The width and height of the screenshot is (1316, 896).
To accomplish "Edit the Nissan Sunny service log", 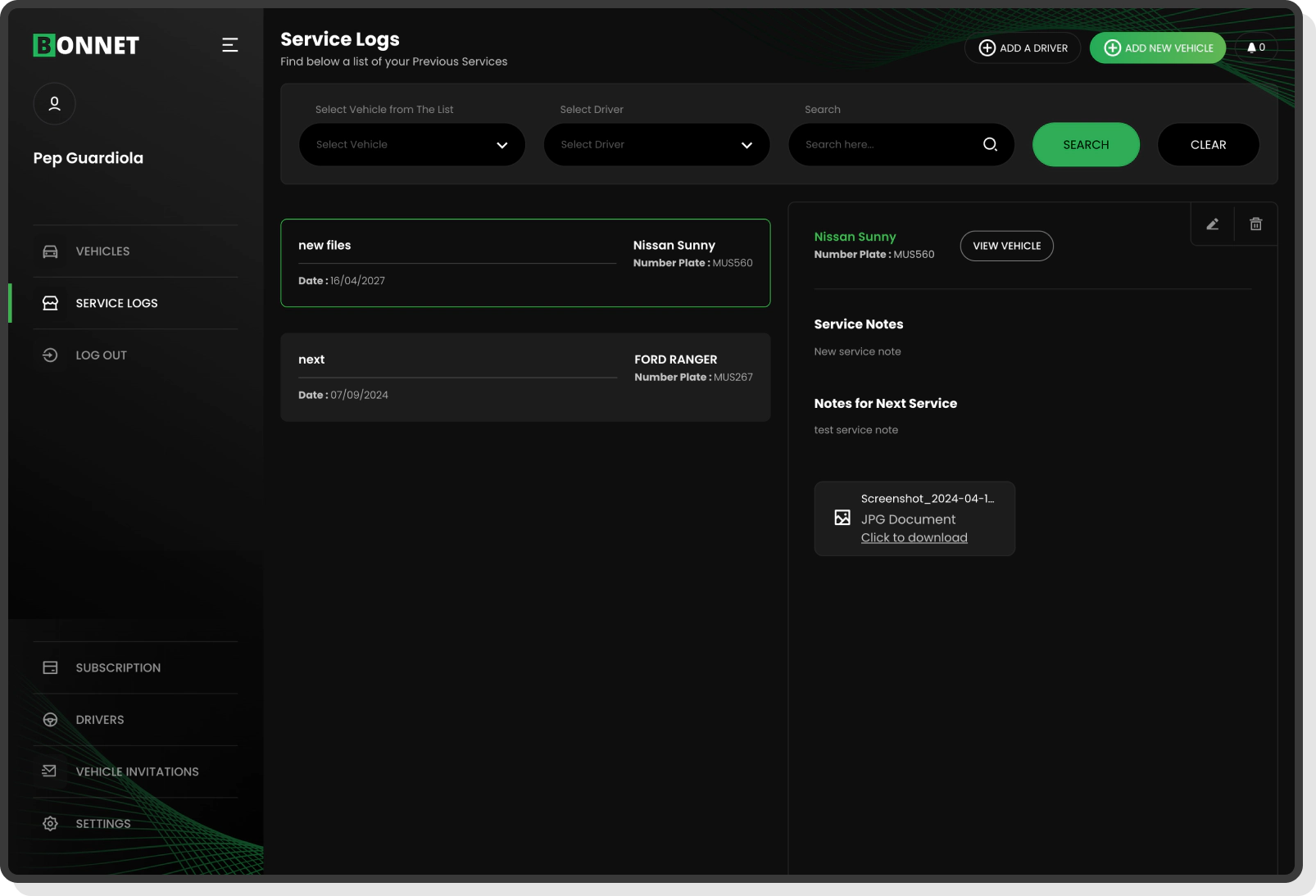I will 1213,224.
